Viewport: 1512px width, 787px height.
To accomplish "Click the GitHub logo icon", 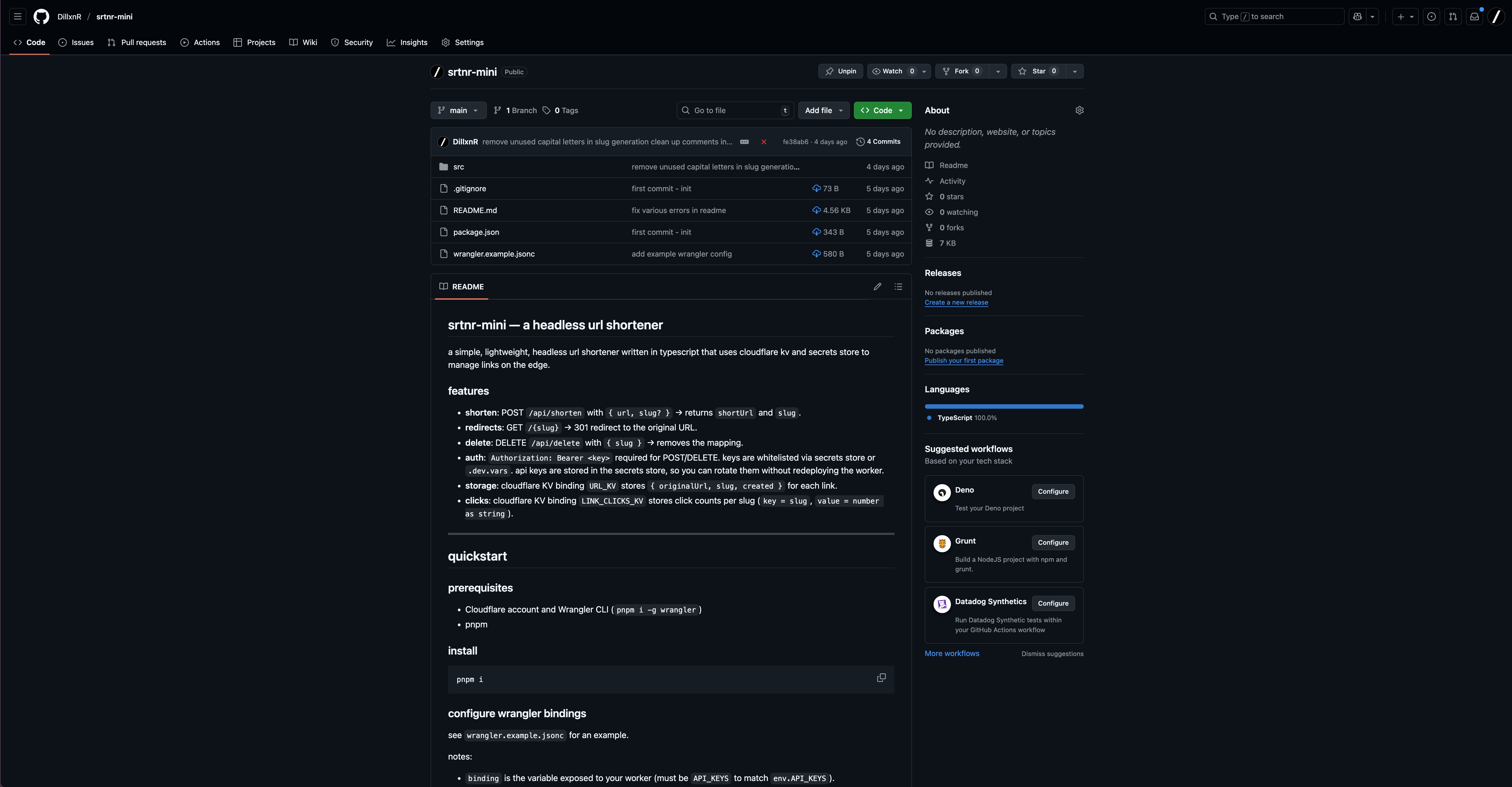I will pos(41,16).
